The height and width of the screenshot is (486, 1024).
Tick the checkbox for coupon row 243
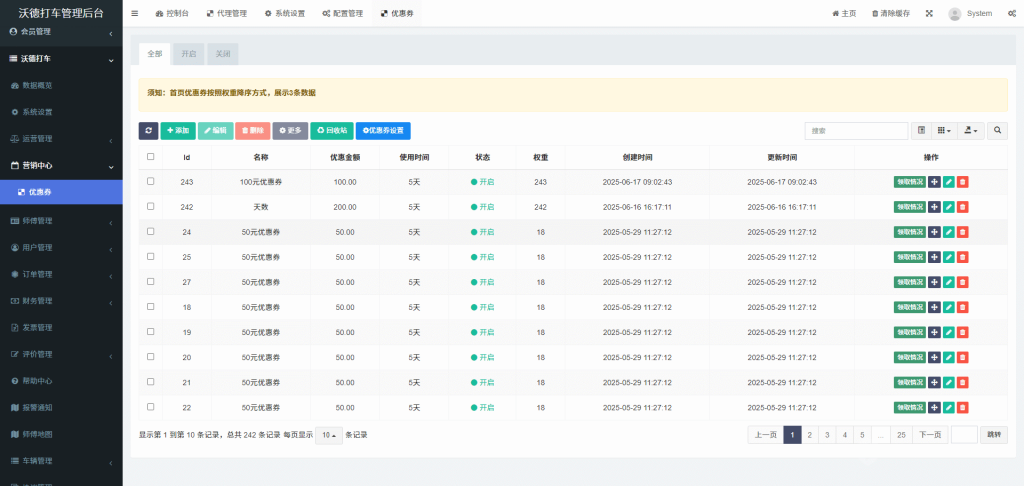tap(151, 182)
